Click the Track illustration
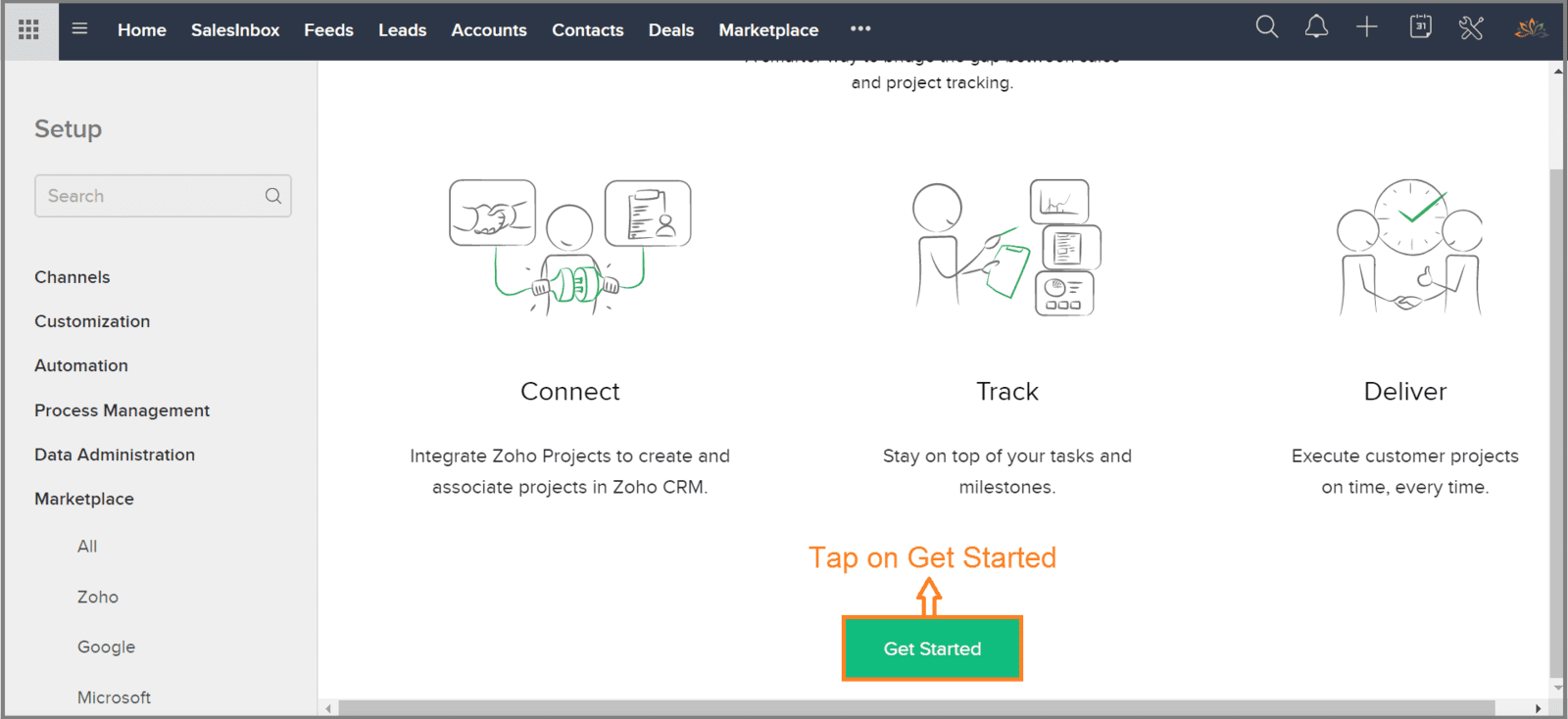This screenshot has height=719, width=1568. pyautogui.click(x=1006, y=247)
